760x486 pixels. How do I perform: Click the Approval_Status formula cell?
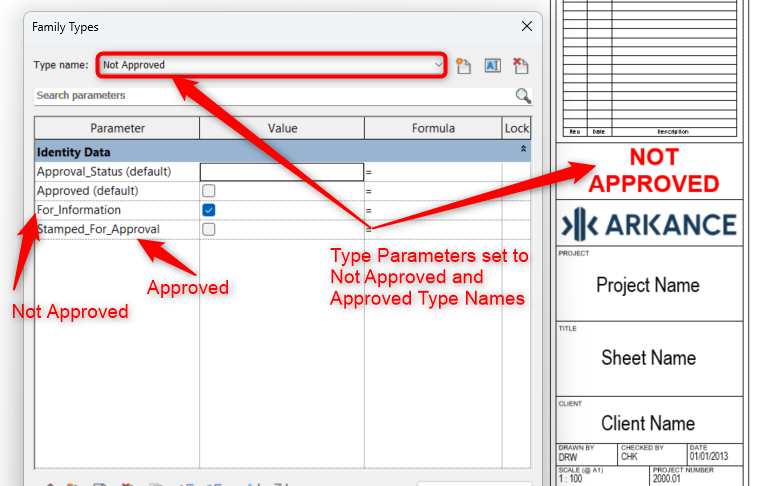(x=433, y=172)
